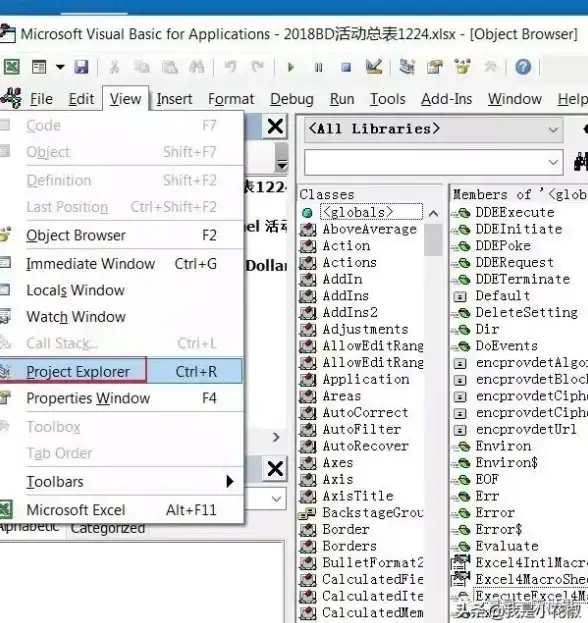
Task: Open the File menu
Action: pyautogui.click(x=41, y=99)
